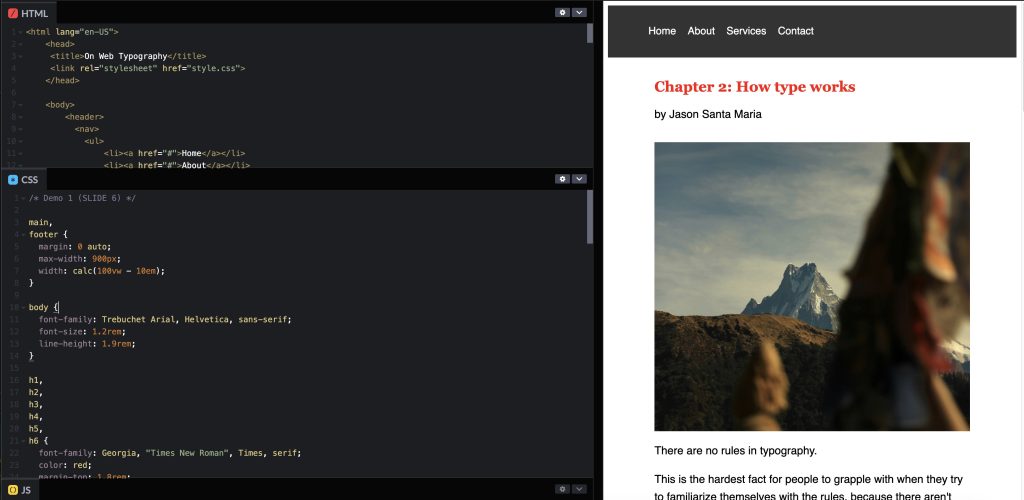Image resolution: width=1024 pixels, height=500 pixels.
Task: Click the mountain photo in preview
Action: (812, 287)
